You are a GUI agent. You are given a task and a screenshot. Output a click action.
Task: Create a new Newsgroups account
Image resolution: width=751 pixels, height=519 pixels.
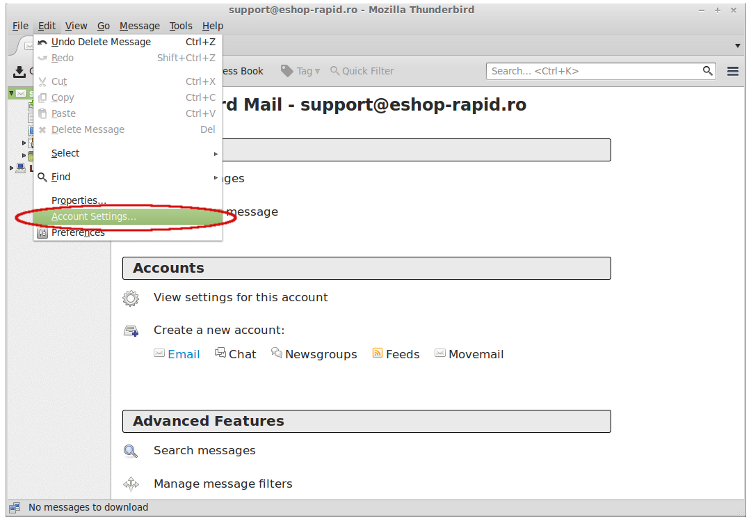[x=321, y=354]
